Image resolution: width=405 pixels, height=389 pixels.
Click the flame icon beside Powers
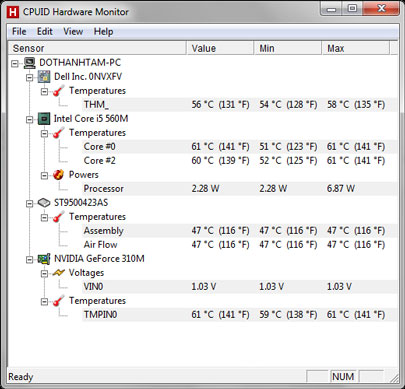point(59,175)
